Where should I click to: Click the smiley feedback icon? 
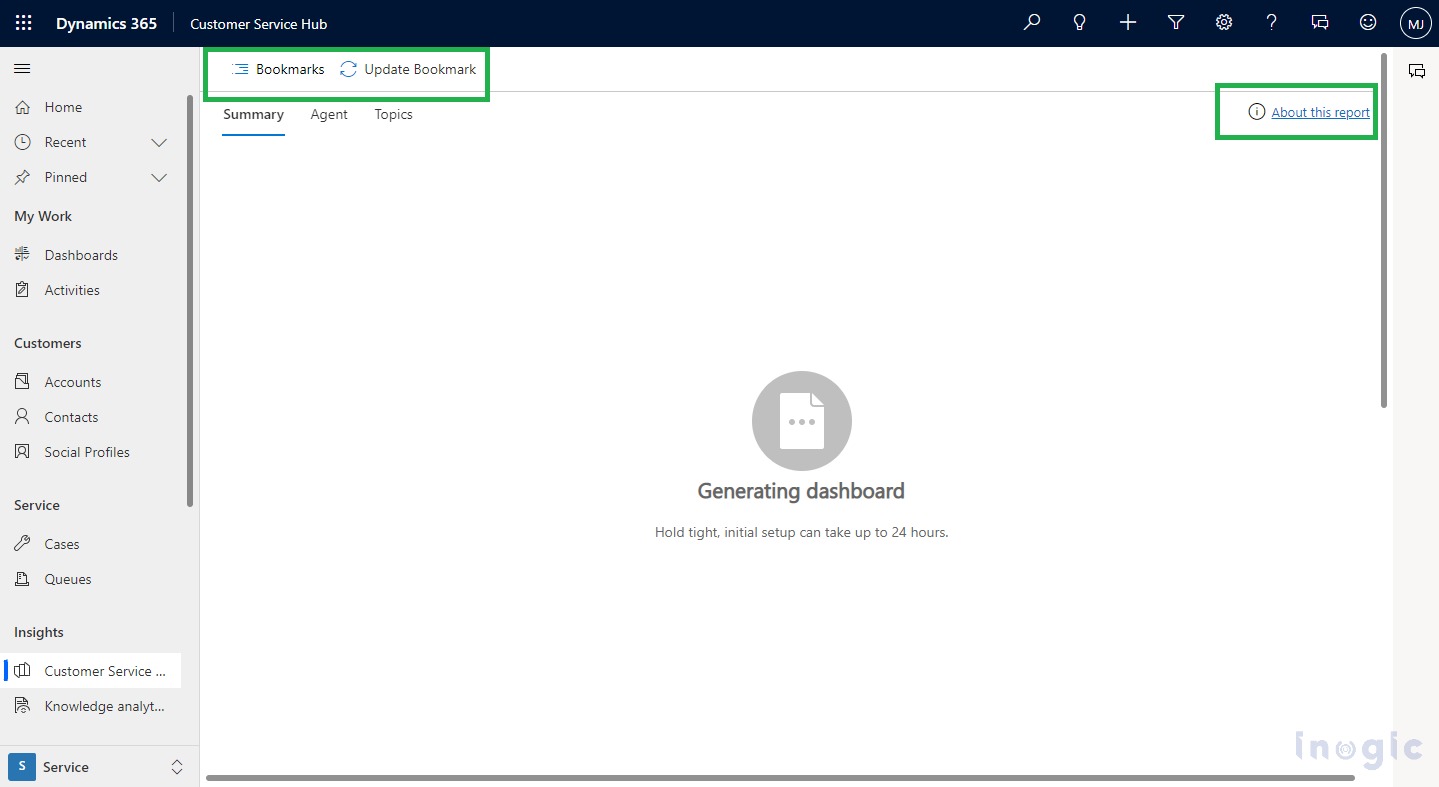1368,22
